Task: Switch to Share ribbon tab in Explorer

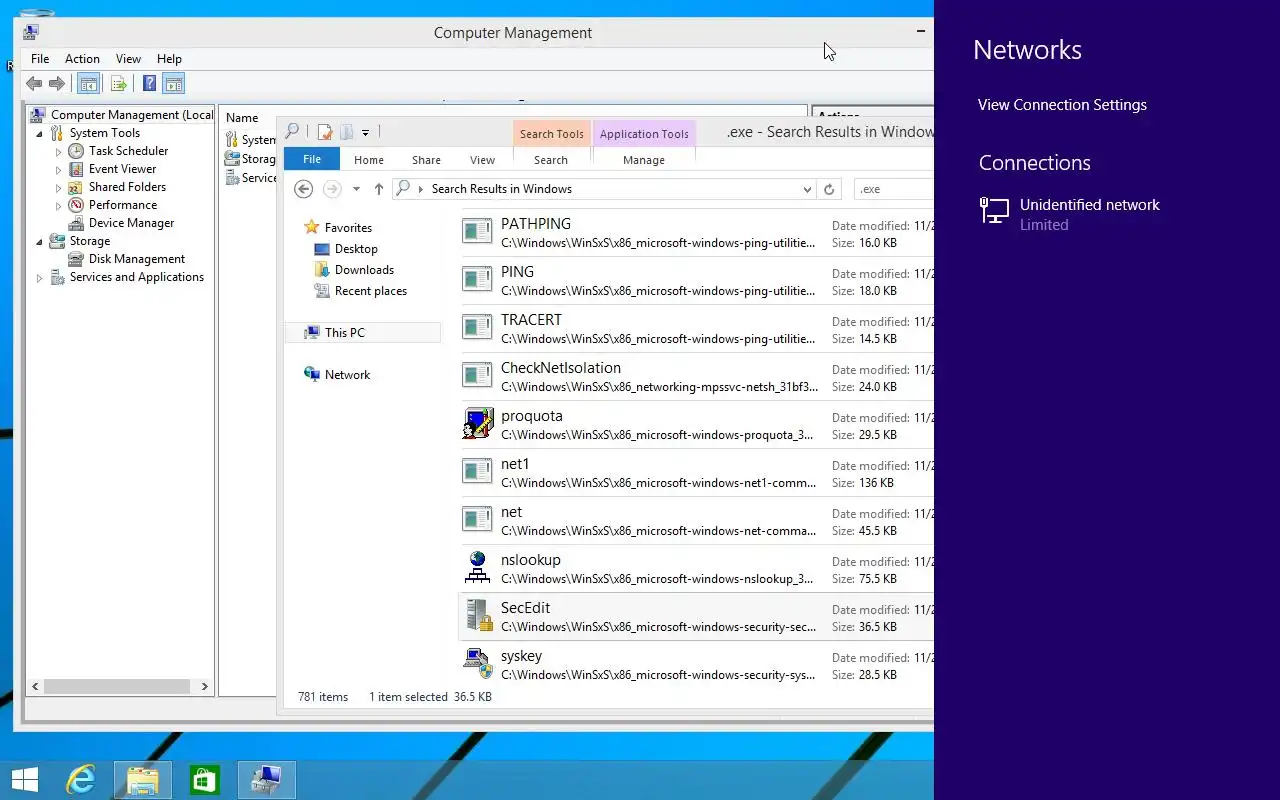Action: [426, 160]
